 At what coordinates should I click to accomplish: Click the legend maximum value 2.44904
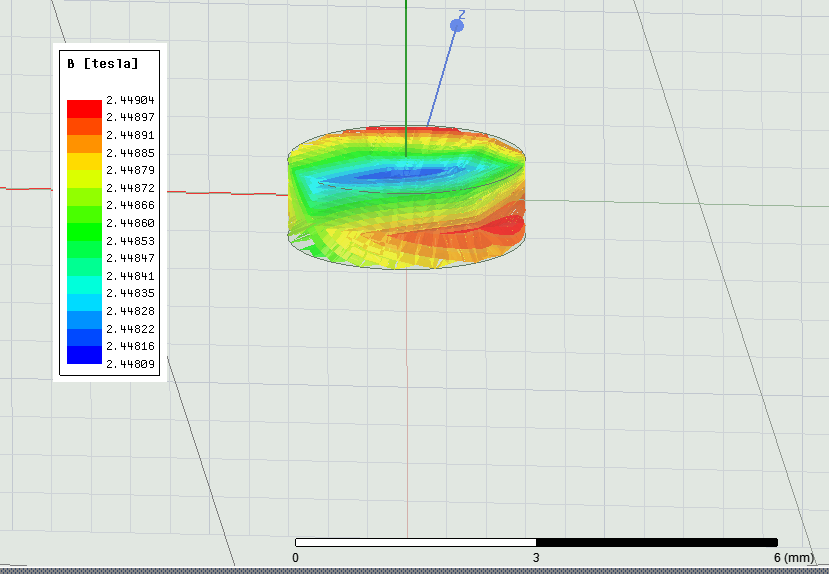point(131,100)
